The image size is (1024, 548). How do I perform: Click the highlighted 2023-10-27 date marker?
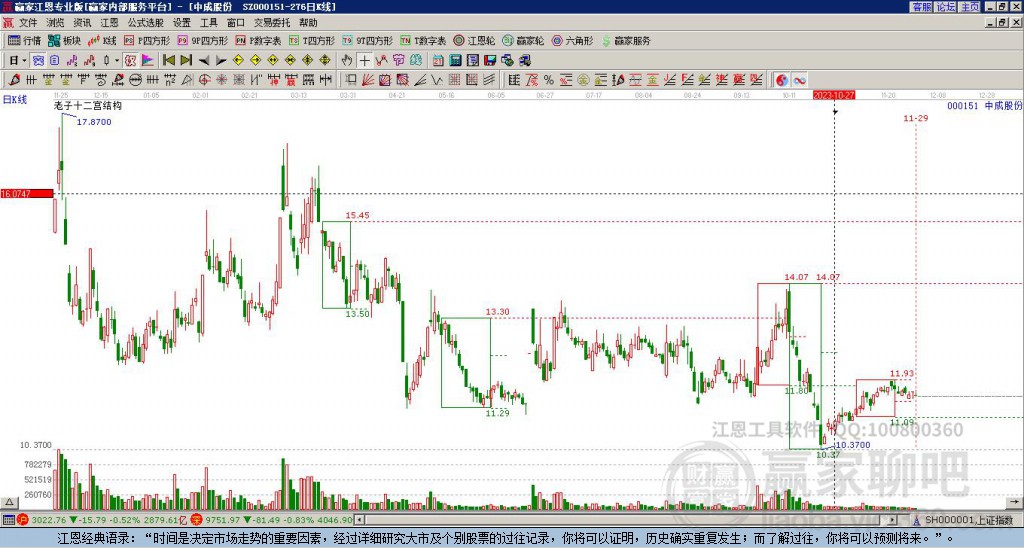click(x=834, y=95)
